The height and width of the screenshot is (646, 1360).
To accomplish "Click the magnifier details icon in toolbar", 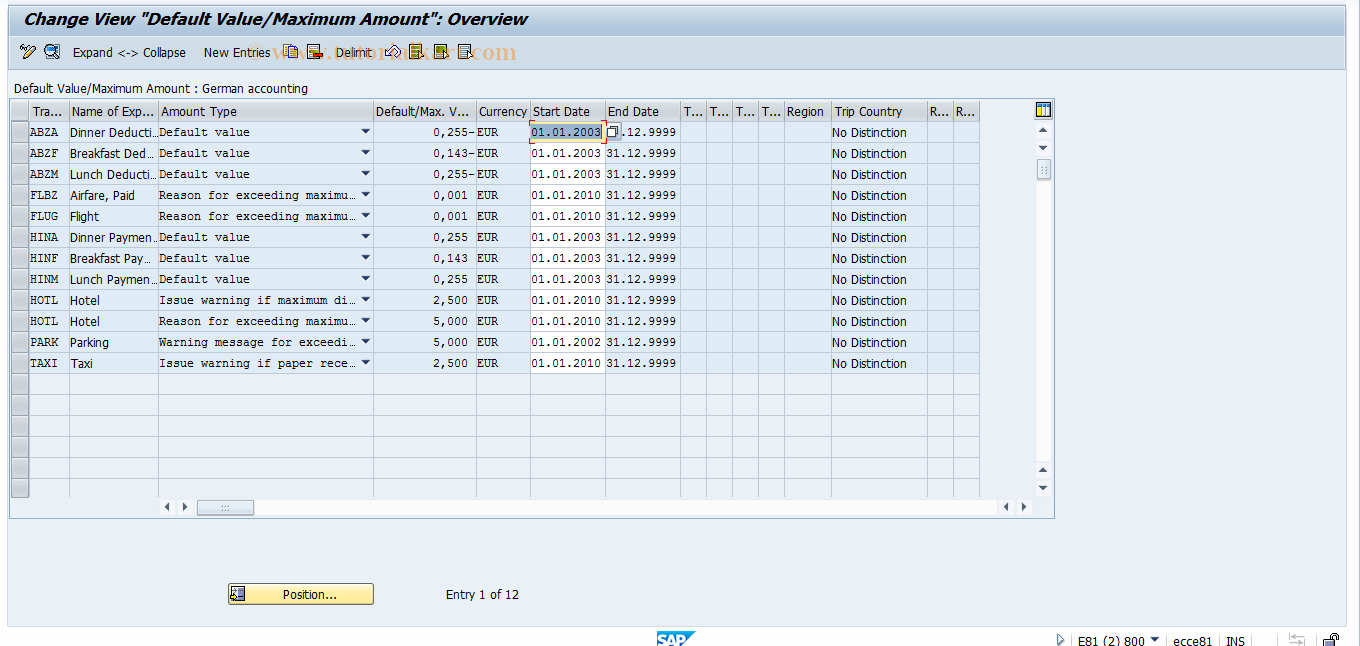I will [x=52, y=52].
